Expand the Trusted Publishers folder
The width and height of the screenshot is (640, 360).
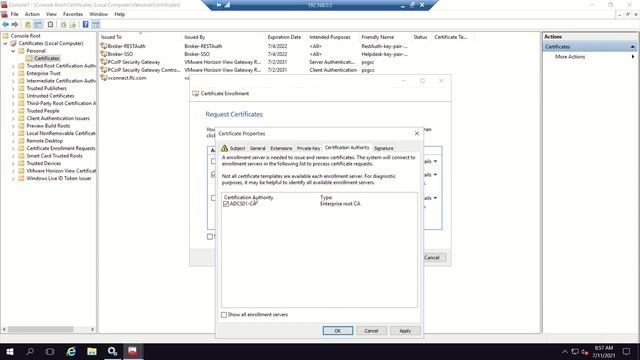pos(13,89)
